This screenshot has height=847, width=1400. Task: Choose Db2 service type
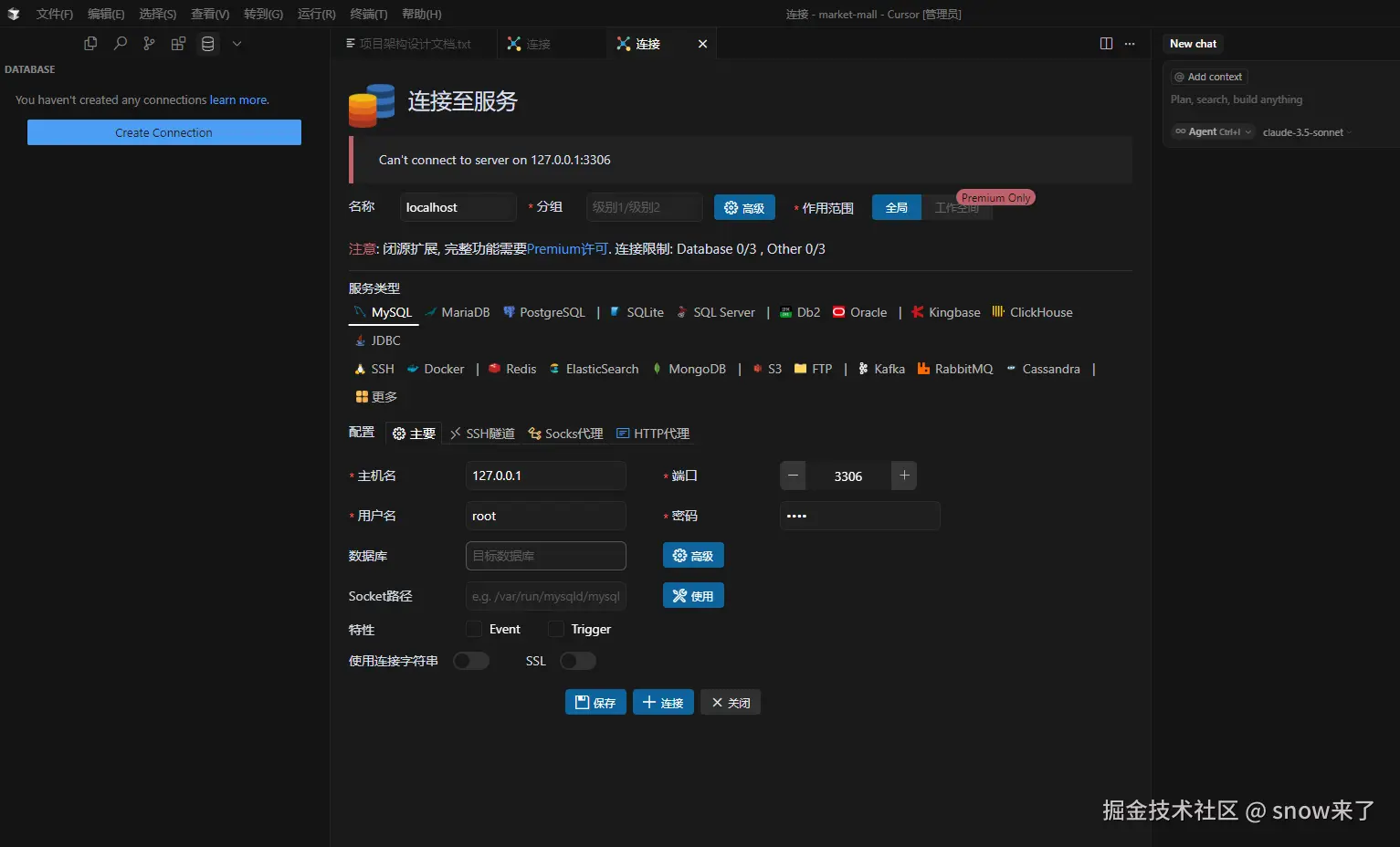pos(800,312)
